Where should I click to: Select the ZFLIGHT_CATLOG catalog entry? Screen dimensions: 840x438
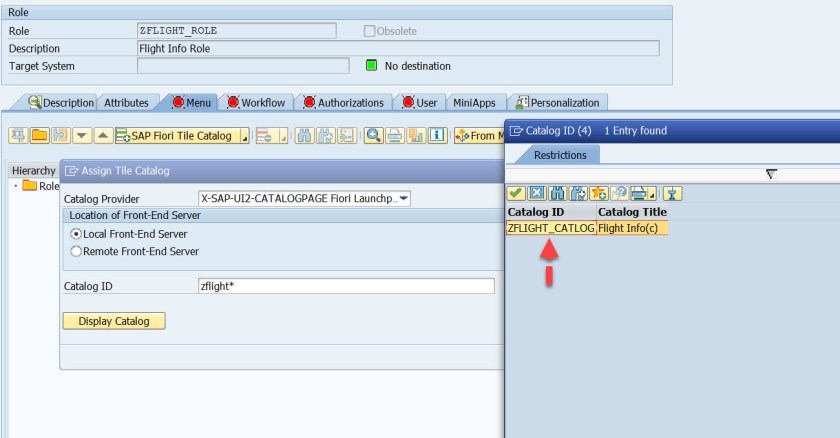(x=551, y=228)
